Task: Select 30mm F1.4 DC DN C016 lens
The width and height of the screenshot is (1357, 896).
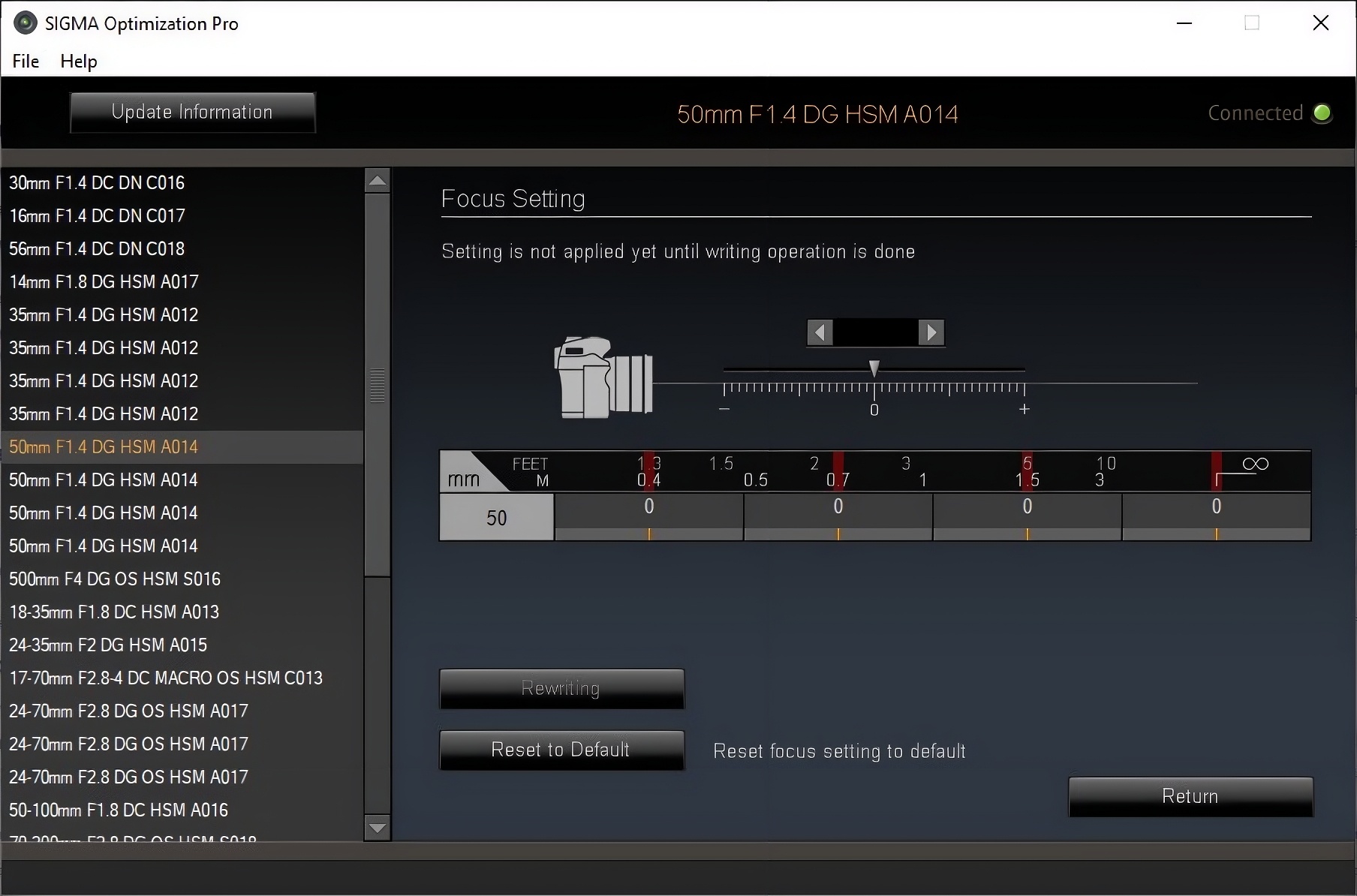Action: pos(97,183)
